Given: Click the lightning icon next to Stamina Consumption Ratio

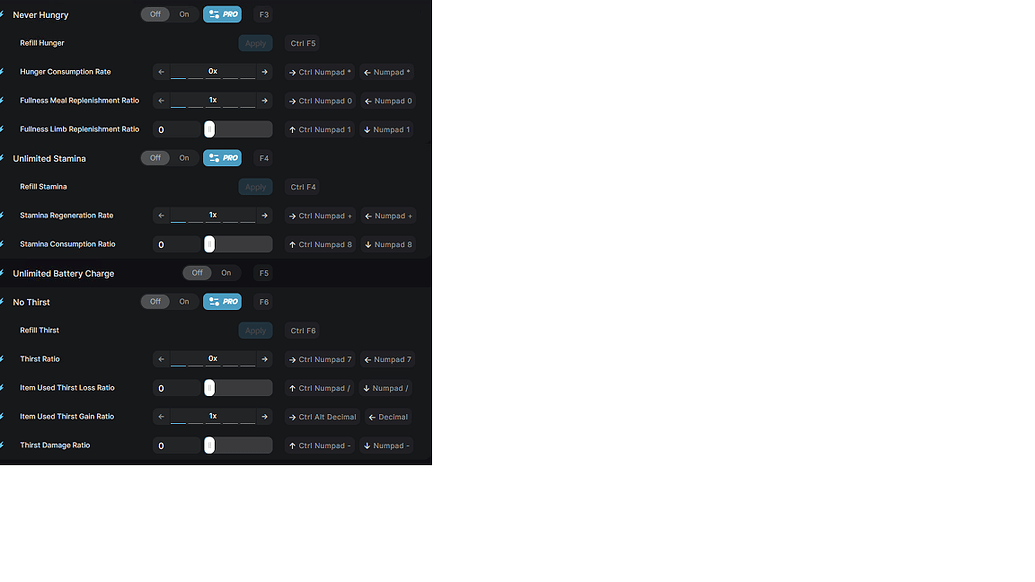Looking at the screenshot, I should tap(3, 243).
